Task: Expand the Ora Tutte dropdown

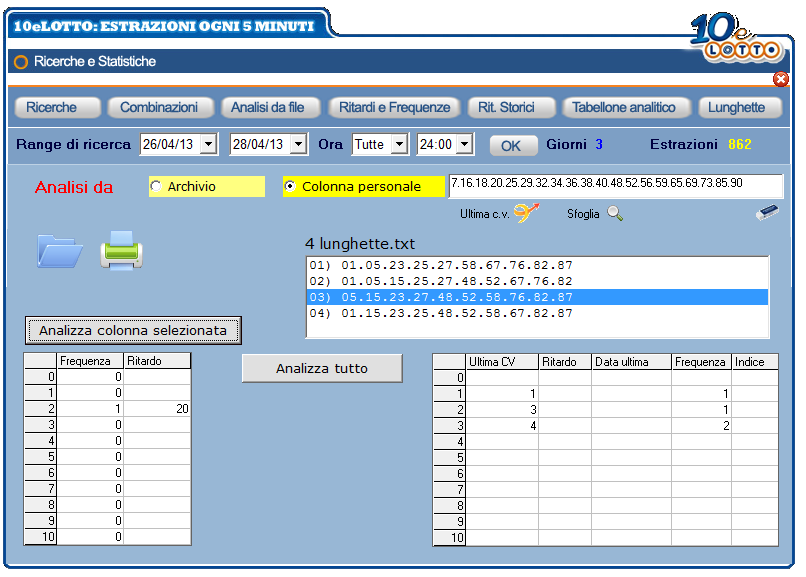Action: click(x=399, y=144)
